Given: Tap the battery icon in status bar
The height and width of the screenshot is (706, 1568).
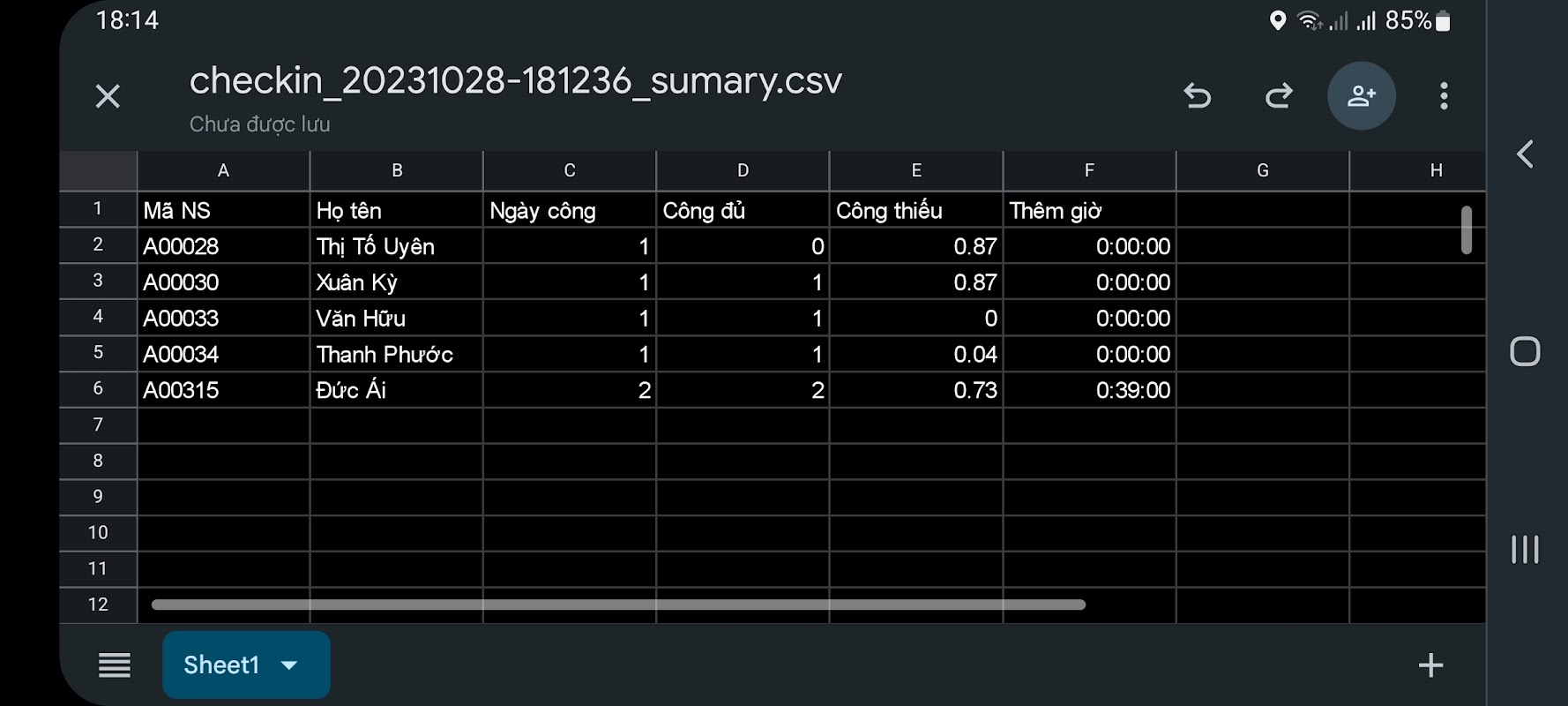Looking at the screenshot, I should (x=1443, y=20).
